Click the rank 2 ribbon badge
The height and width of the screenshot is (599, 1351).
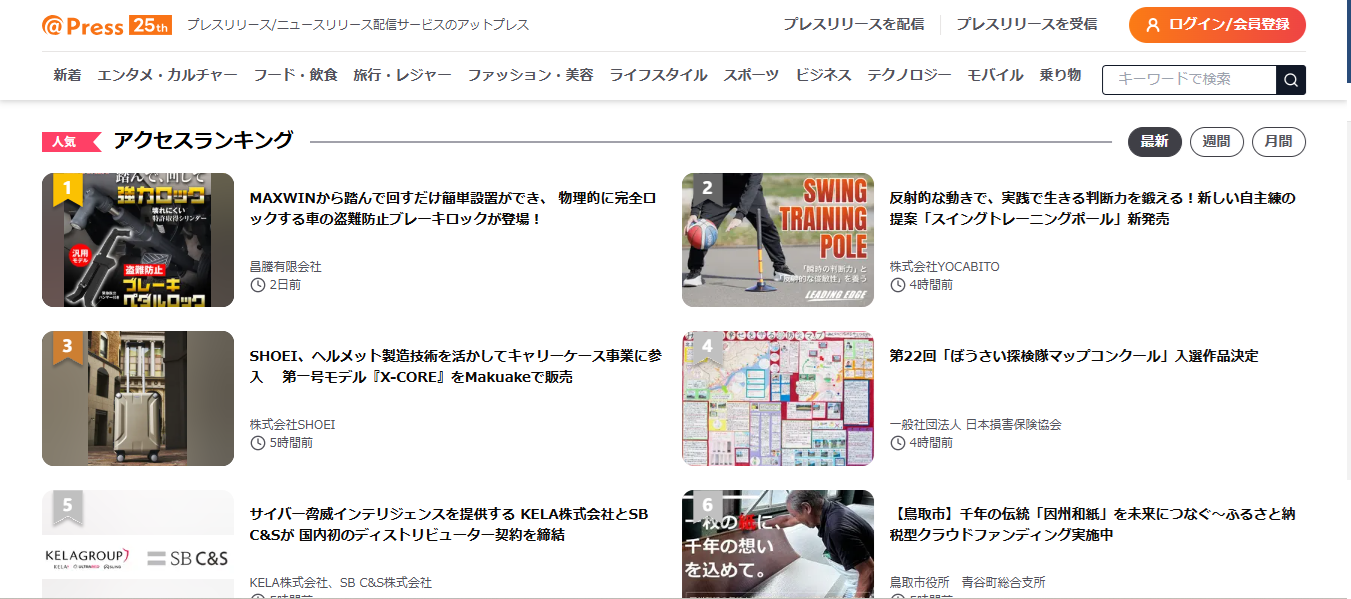707,189
